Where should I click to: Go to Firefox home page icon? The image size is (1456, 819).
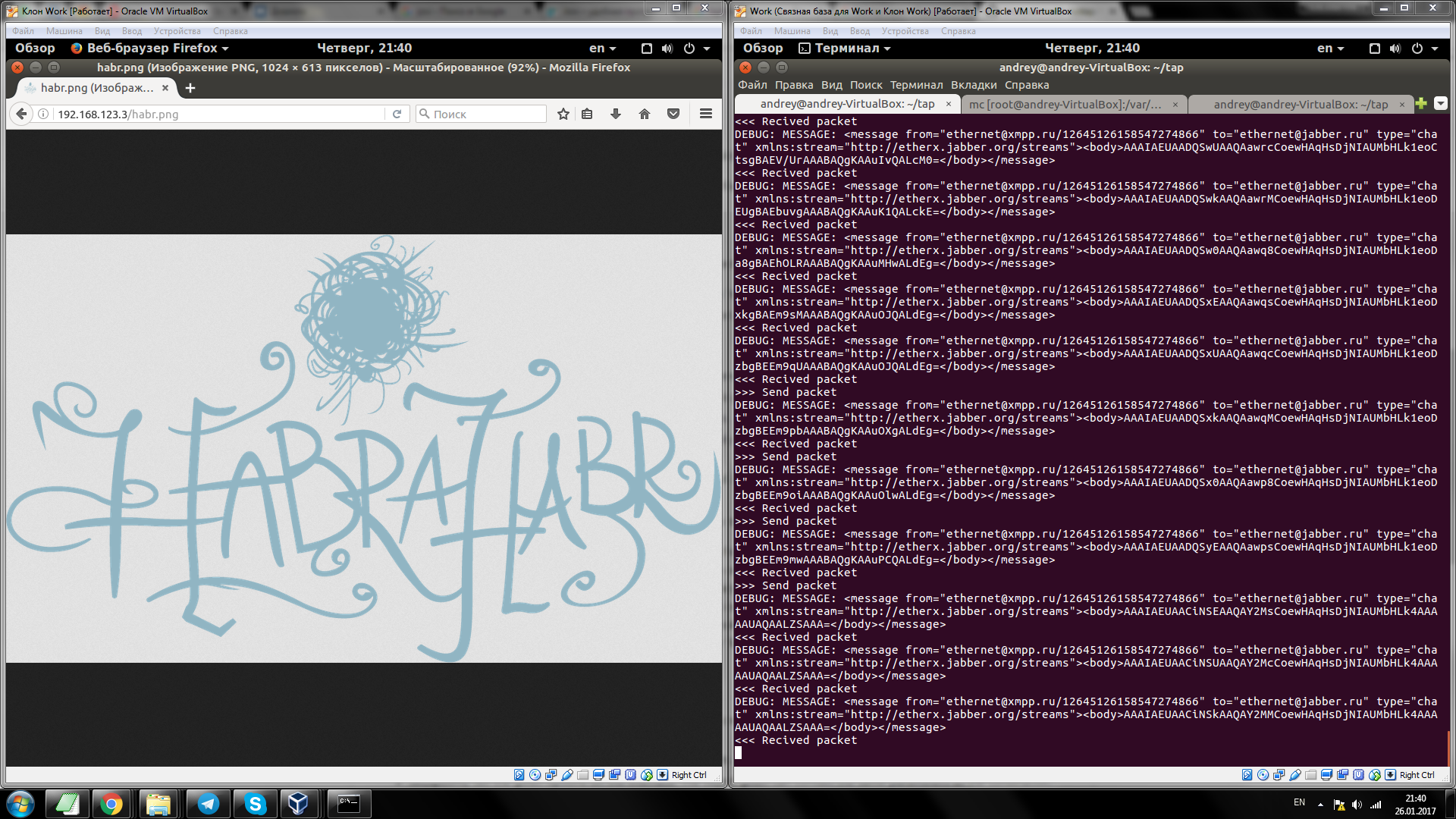[645, 114]
